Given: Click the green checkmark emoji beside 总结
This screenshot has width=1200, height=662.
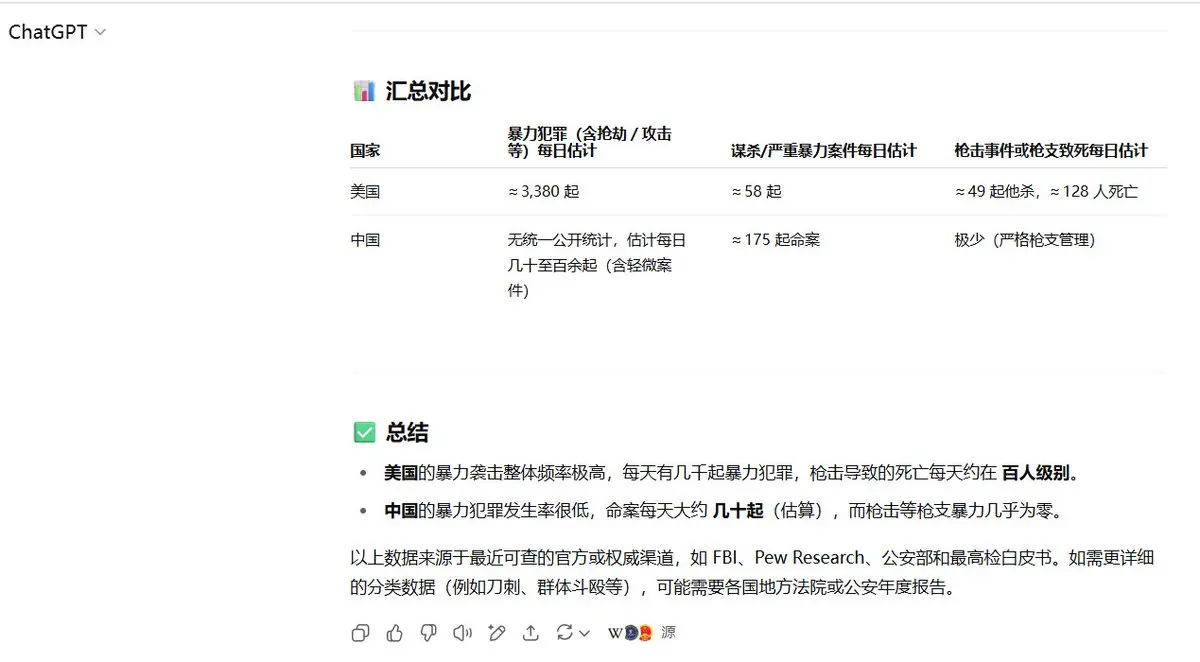Looking at the screenshot, I should (x=364, y=432).
